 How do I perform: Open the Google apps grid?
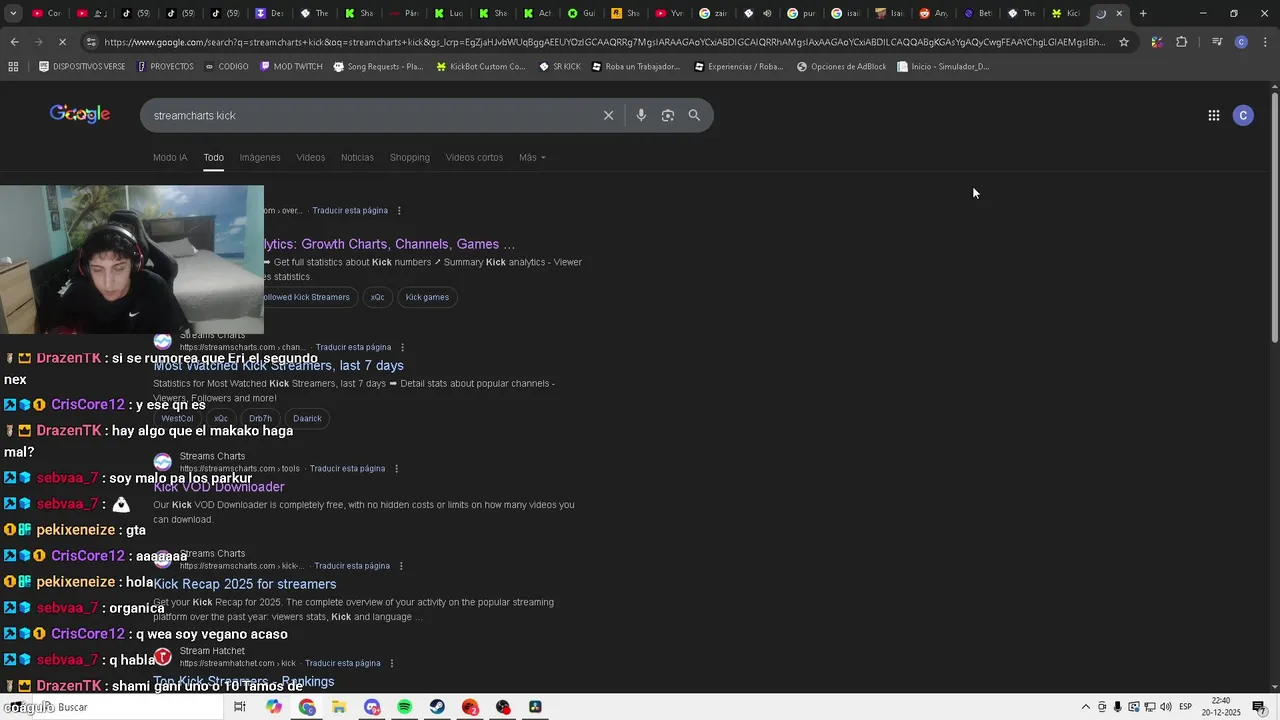[1213, 115]
